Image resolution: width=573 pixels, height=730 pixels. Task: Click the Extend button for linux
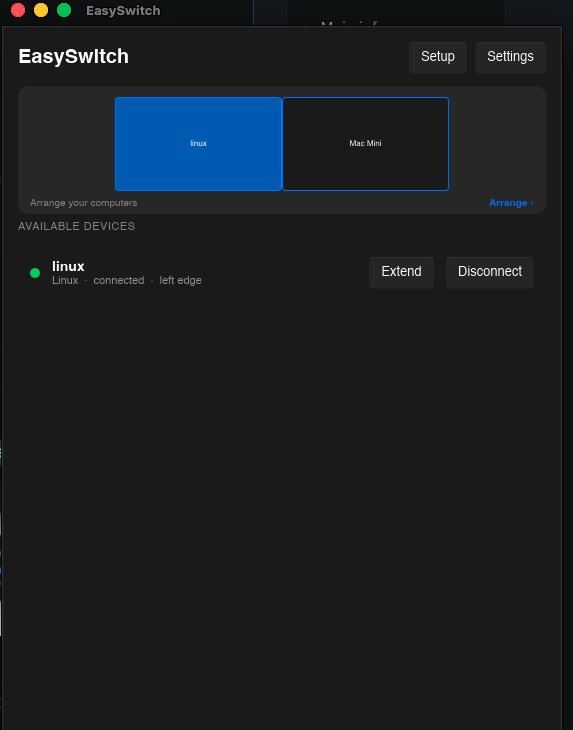(401, 272)
